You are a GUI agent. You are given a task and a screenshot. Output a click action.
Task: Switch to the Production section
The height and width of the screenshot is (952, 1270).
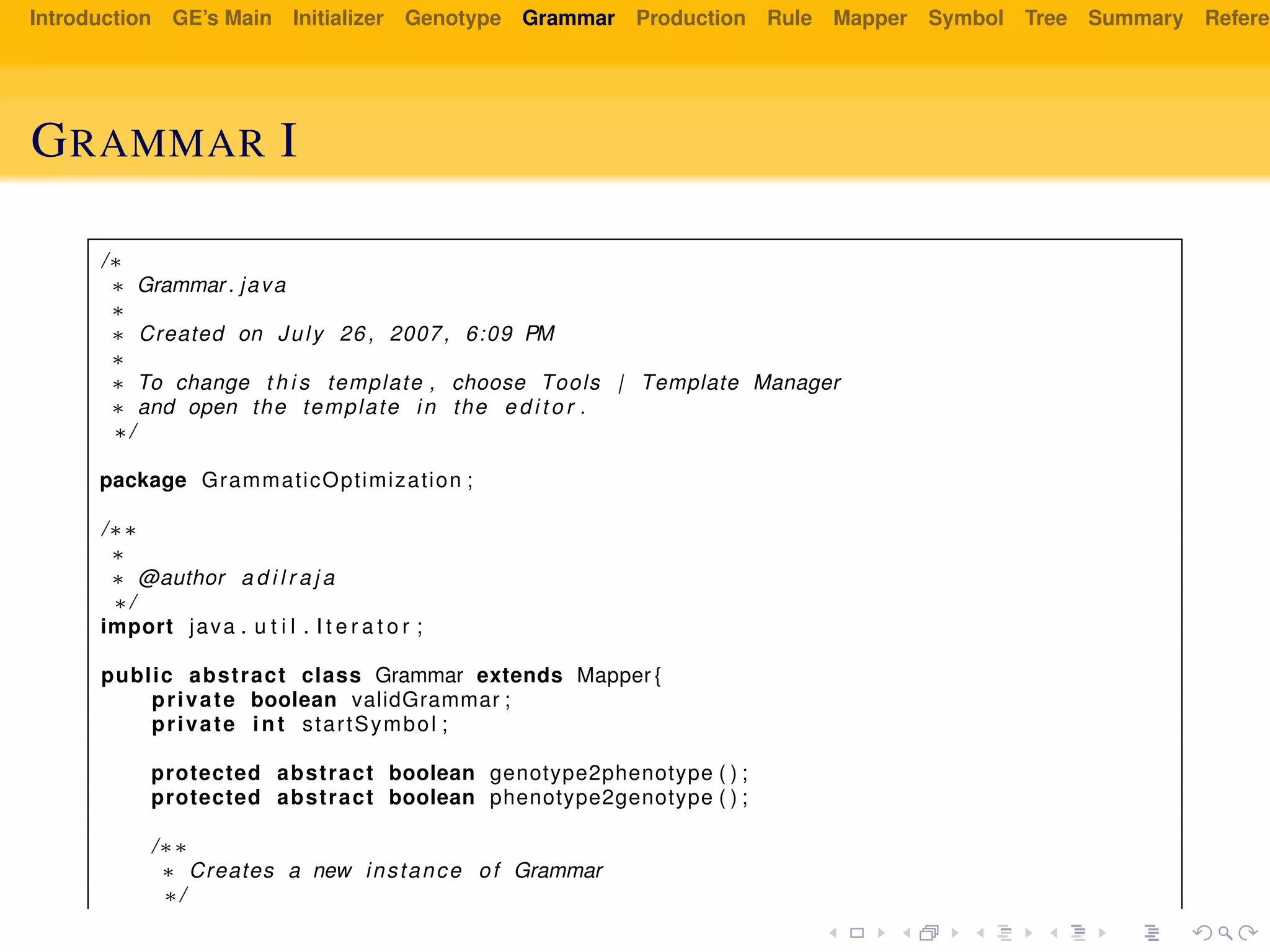[x=691, y=18]
